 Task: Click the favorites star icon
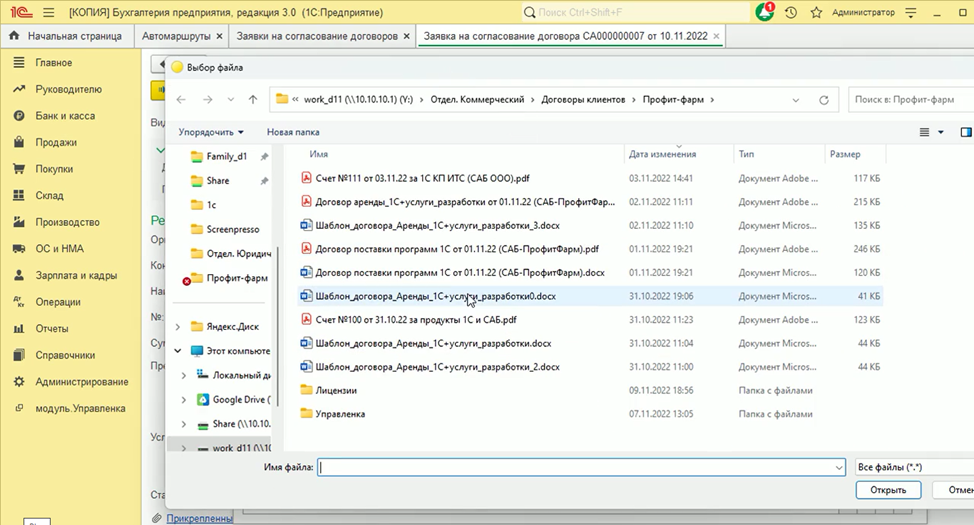pos(816,12)
